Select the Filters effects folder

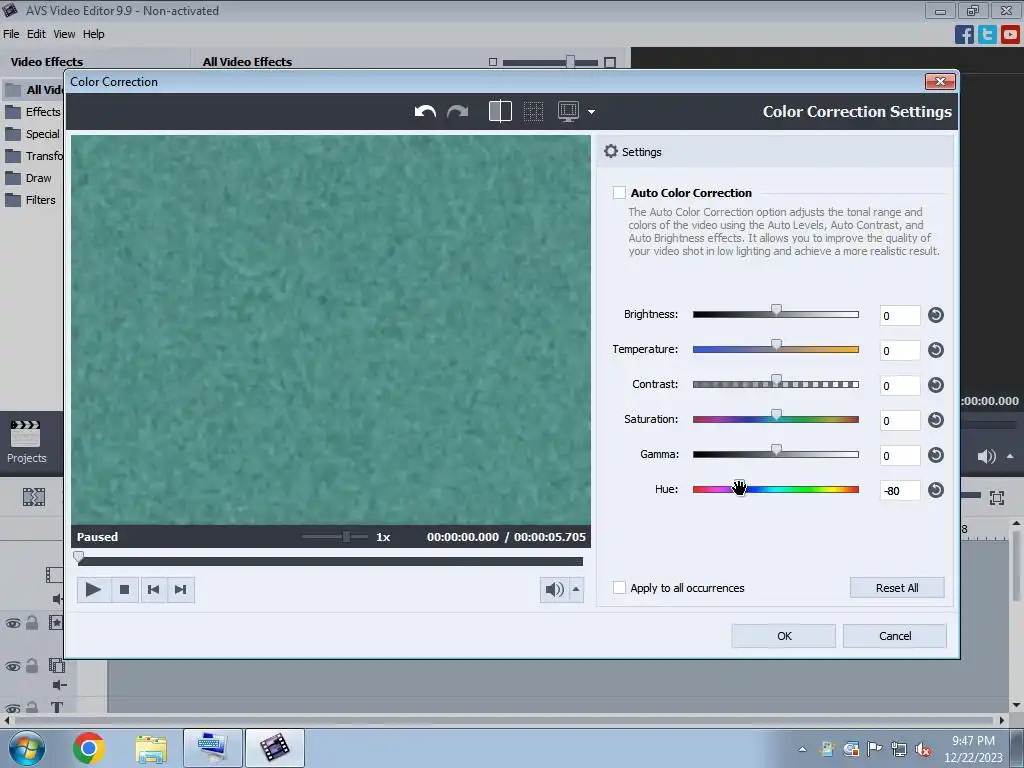coord(33,200)
